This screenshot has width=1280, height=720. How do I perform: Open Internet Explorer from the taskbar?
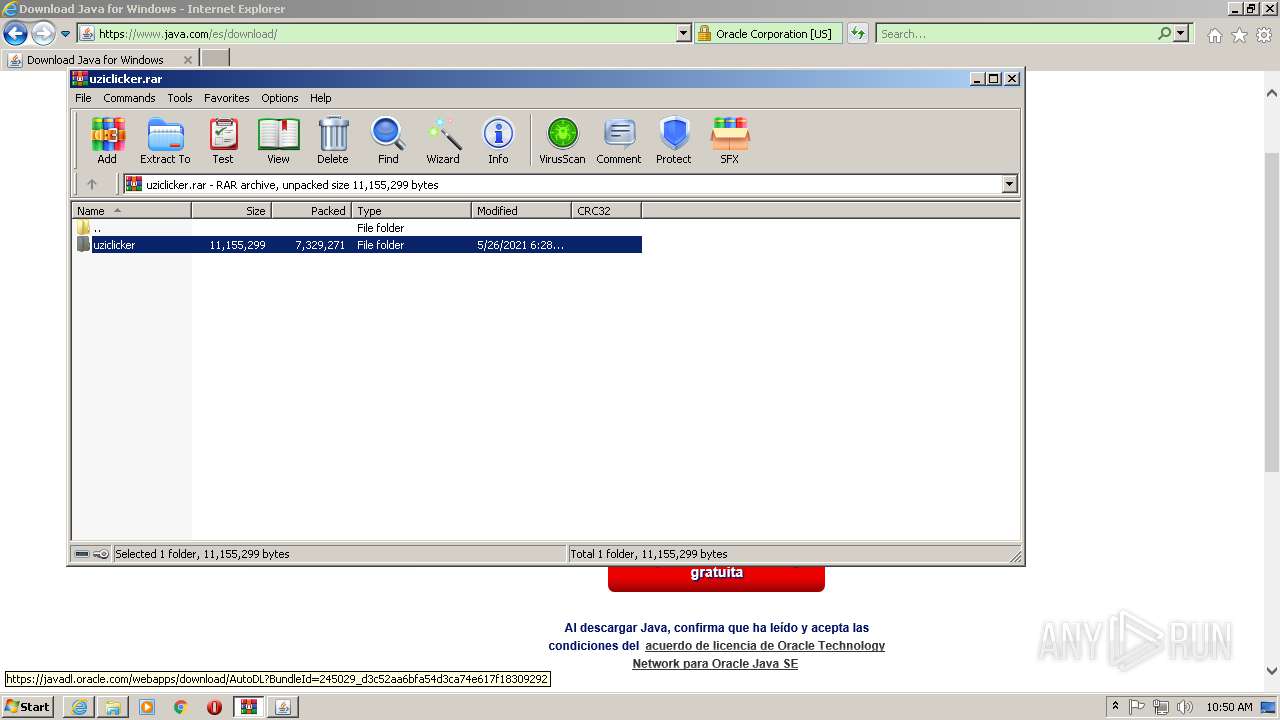pos(79,707)
